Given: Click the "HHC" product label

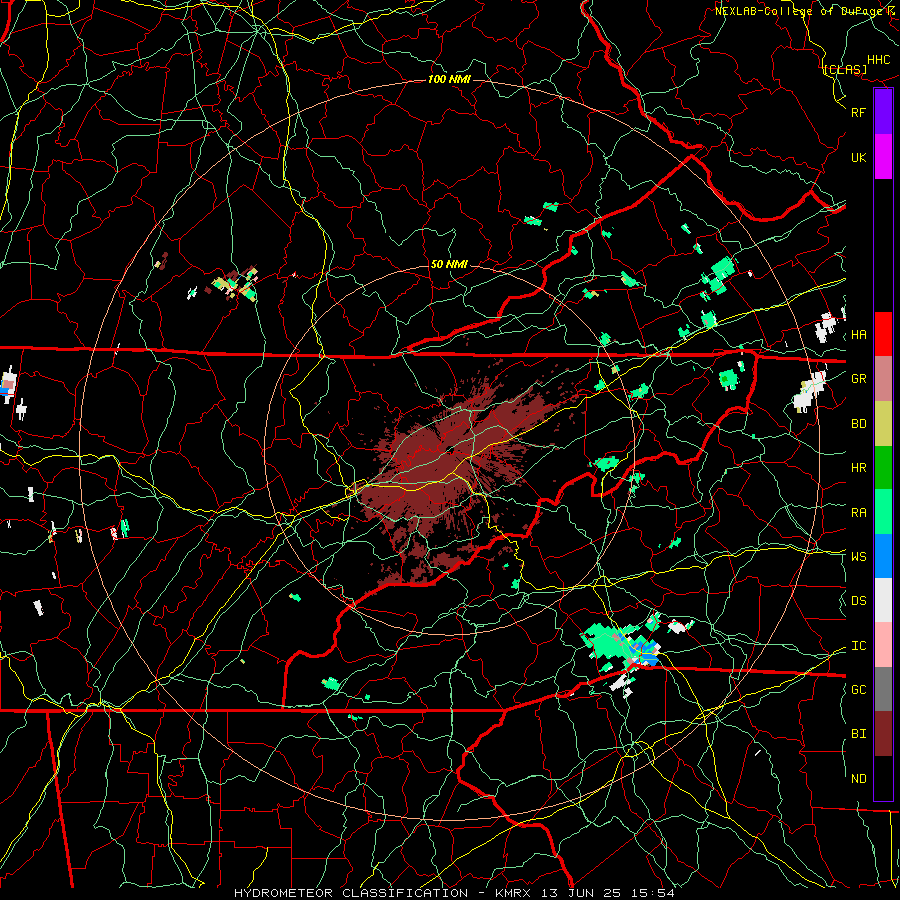Looking at the screenshot, I should pos(879,60).
